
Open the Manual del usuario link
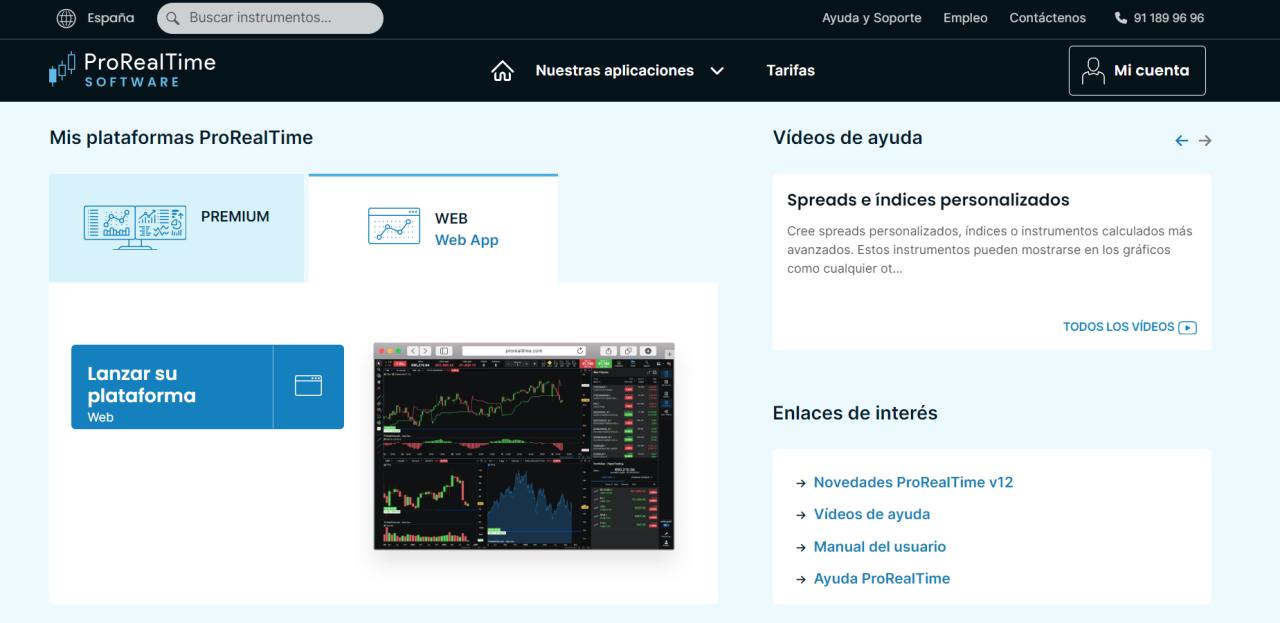879,546
